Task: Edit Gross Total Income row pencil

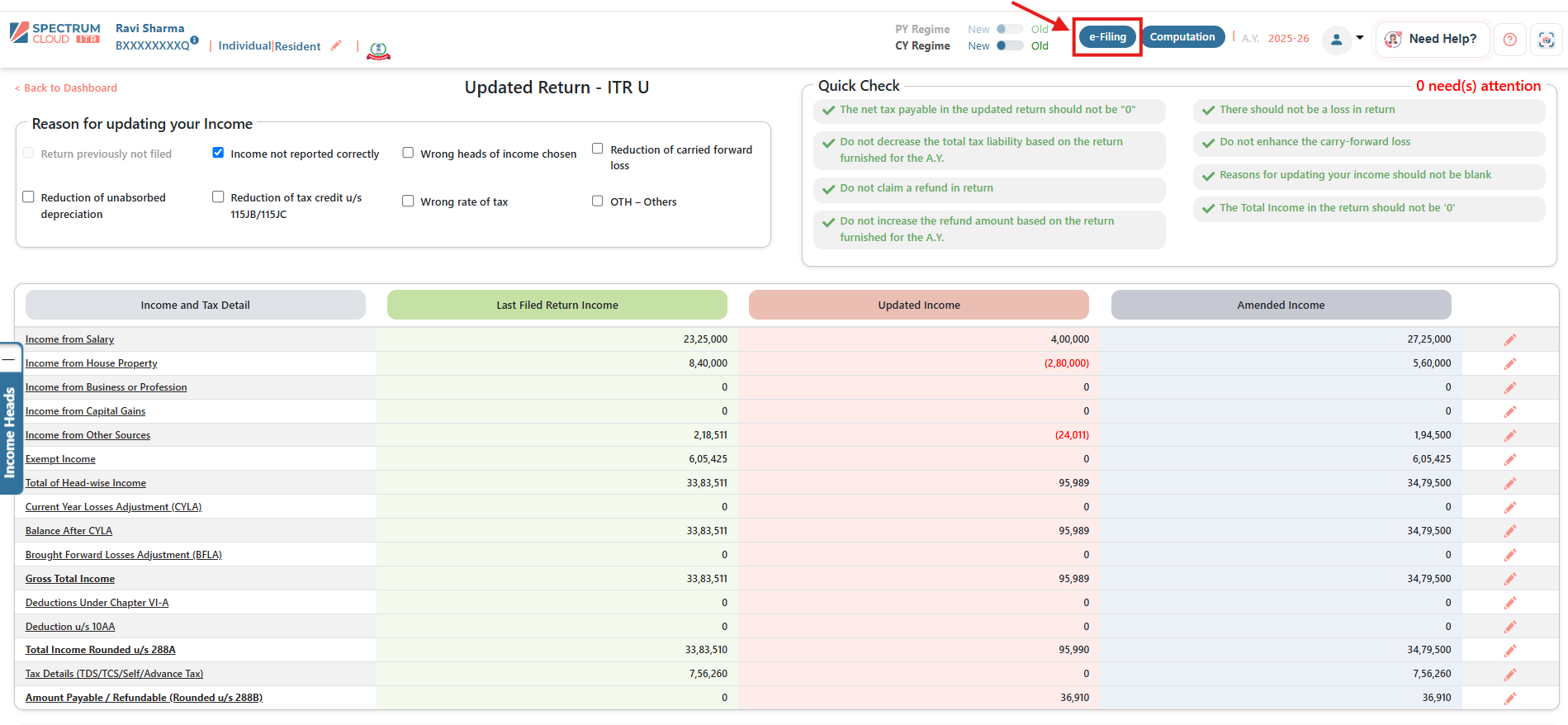Action: tap(1509, 580)
